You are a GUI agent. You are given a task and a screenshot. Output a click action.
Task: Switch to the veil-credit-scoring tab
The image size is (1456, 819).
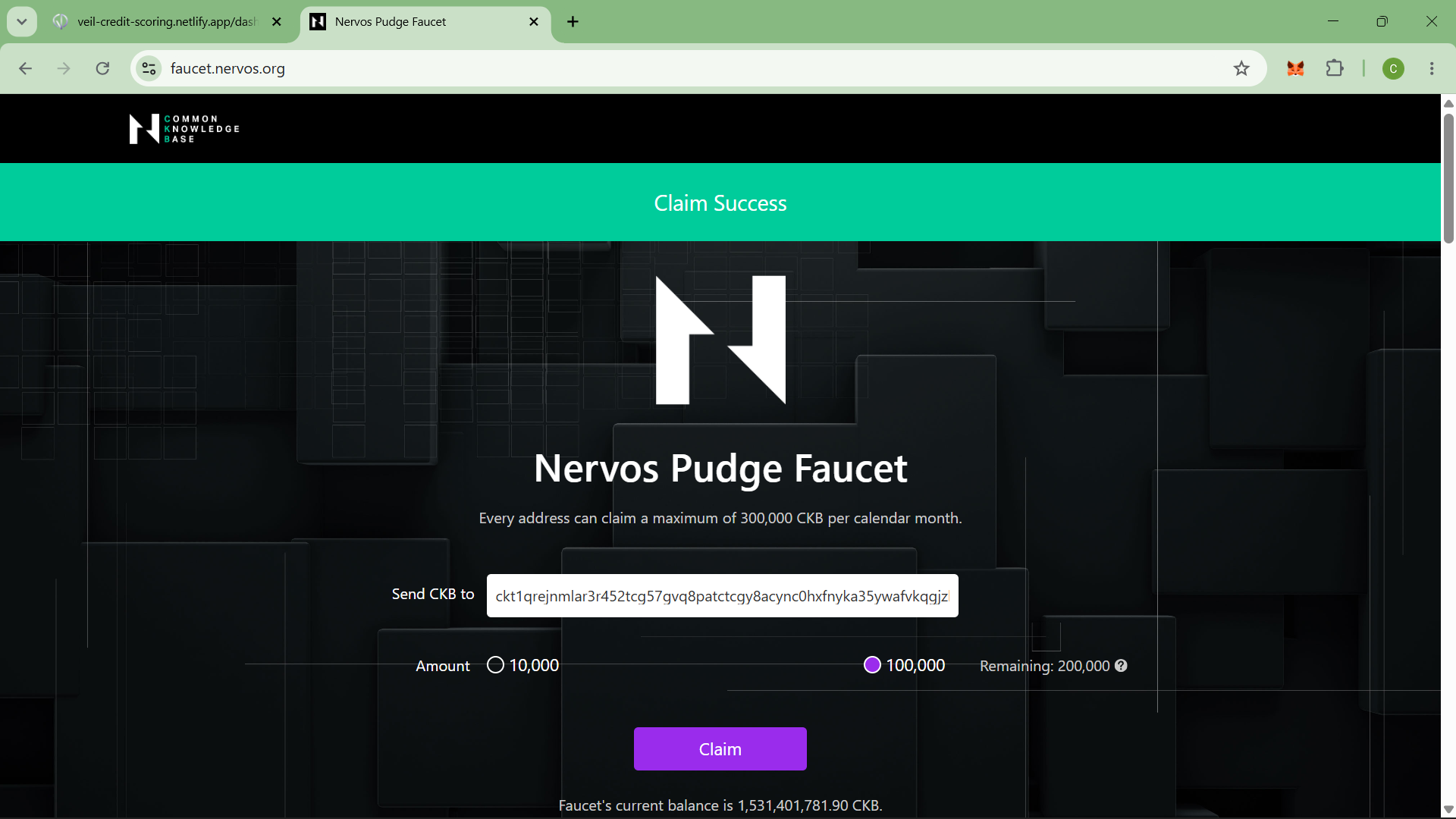point(168,22)
